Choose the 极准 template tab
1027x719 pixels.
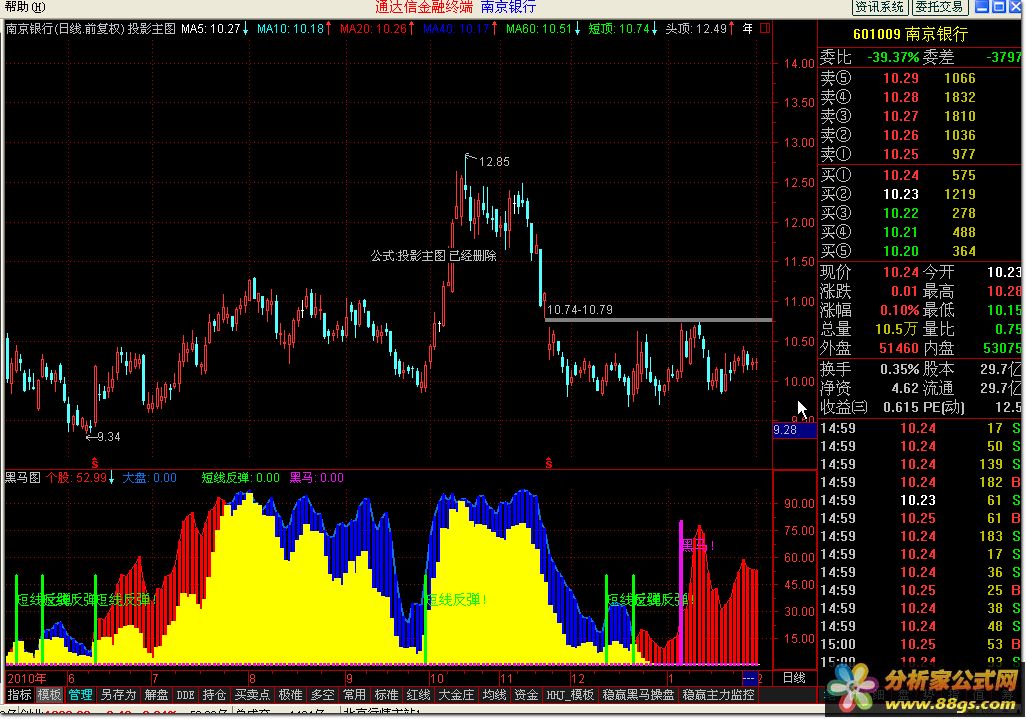290,695
